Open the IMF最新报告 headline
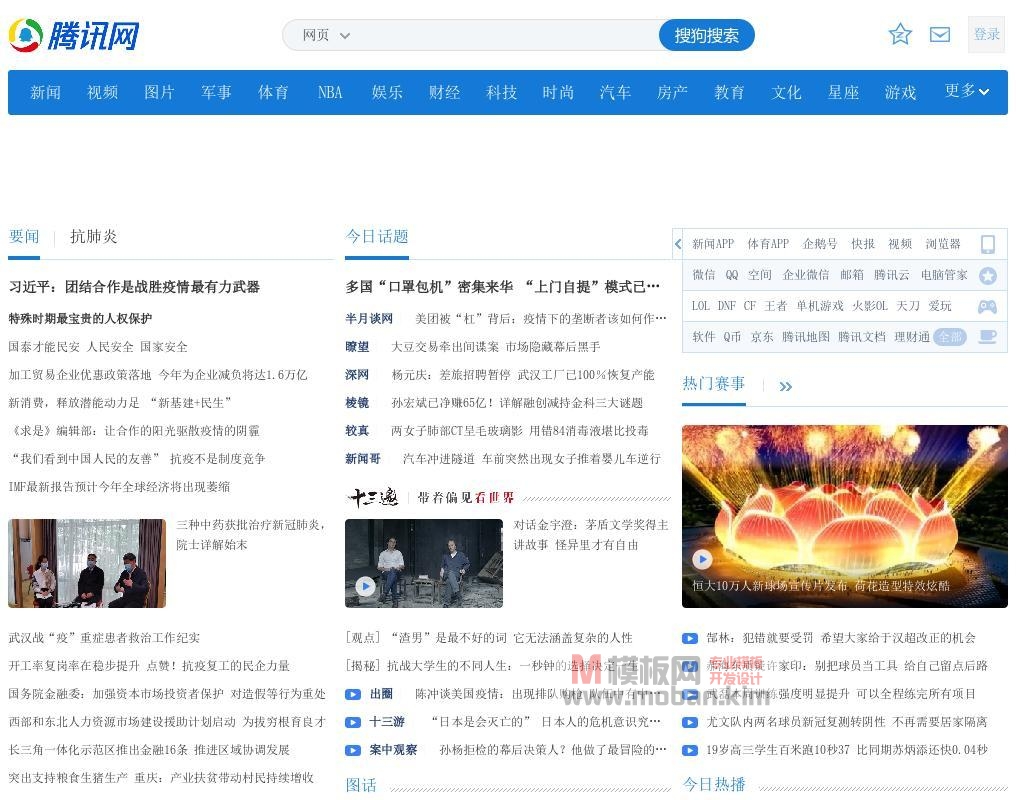Viewport: 1016px width, 800px height. coord(119,487)
